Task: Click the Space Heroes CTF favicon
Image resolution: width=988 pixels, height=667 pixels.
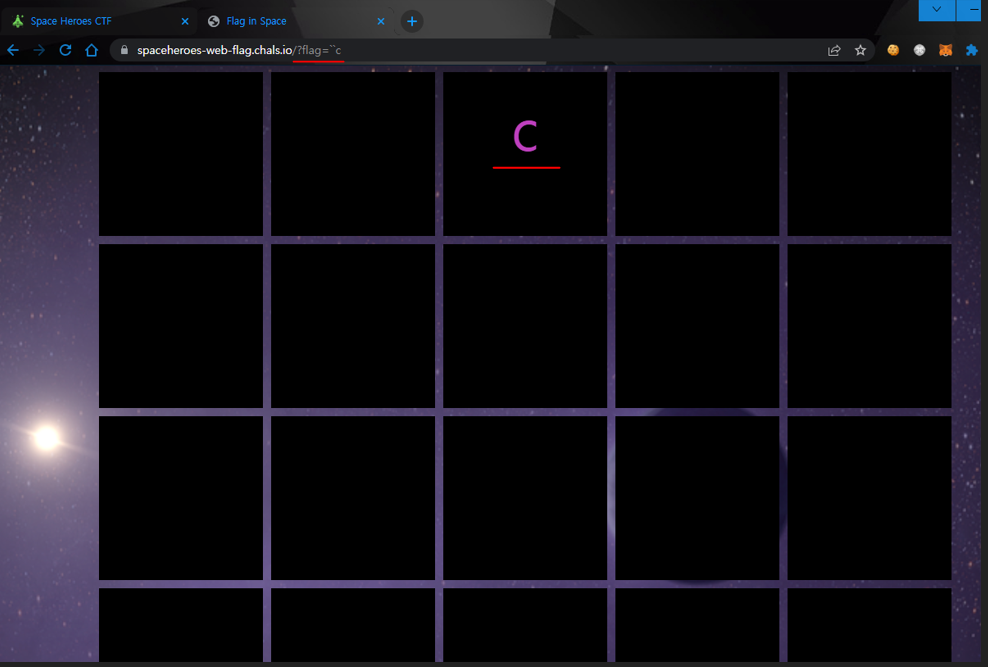Action: coord(18,21)
